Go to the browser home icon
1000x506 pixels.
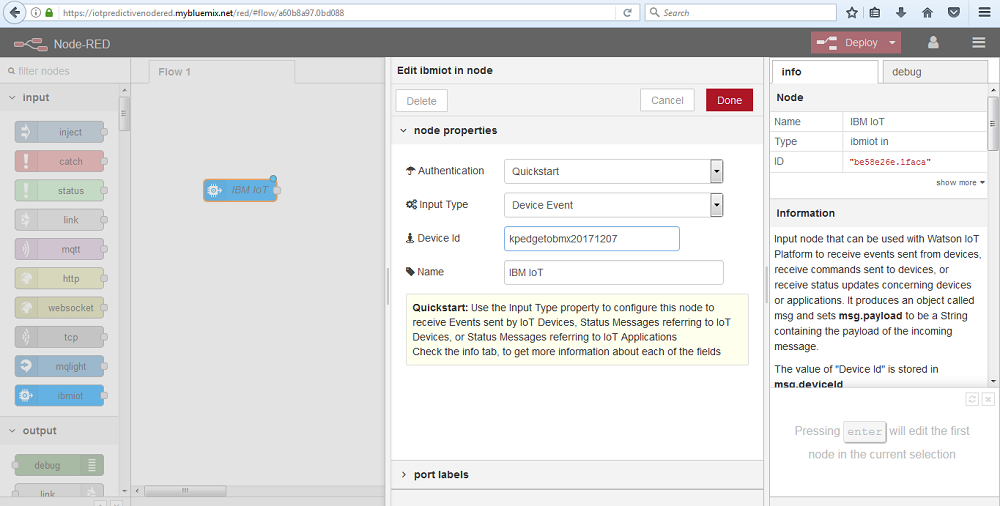tap(927, 12)
